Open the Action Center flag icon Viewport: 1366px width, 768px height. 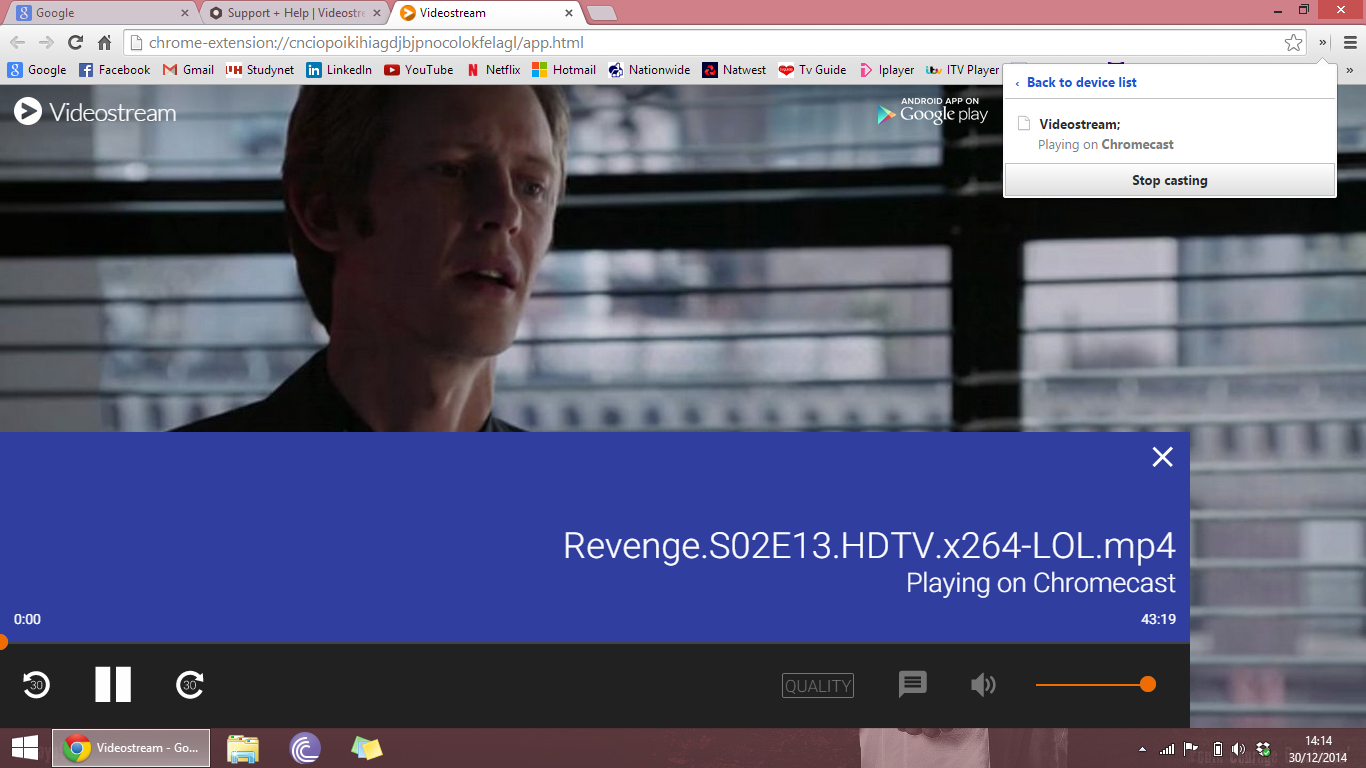click(x=1191, y=749)
